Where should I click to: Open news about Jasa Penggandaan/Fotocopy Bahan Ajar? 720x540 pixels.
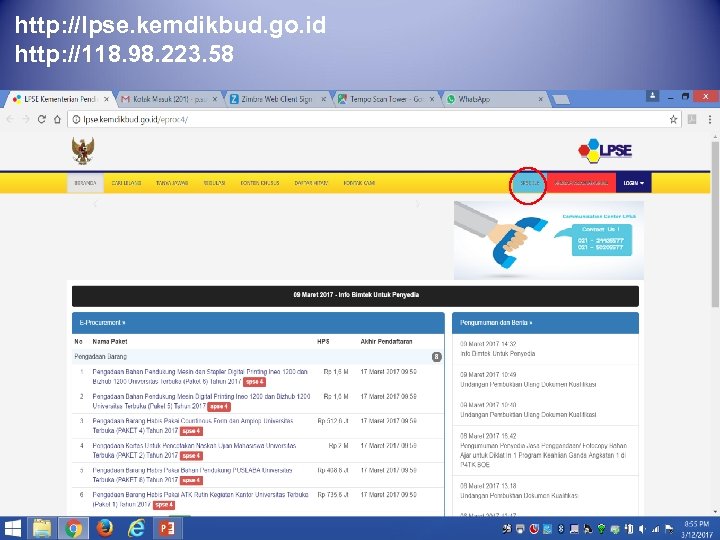(x=544, y=455)
